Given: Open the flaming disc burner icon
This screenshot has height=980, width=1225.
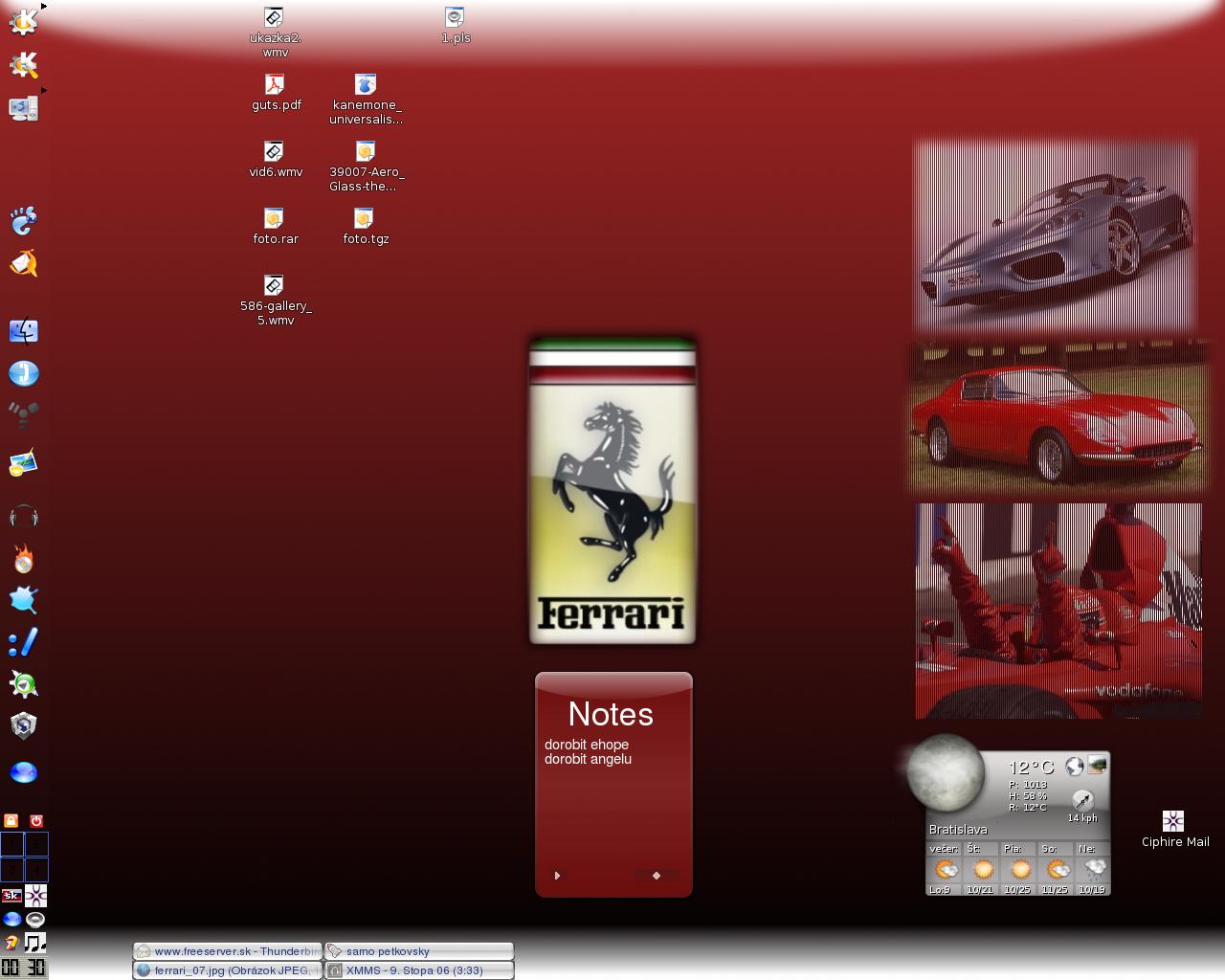Looking at the screenshot, I should point(23,558).
